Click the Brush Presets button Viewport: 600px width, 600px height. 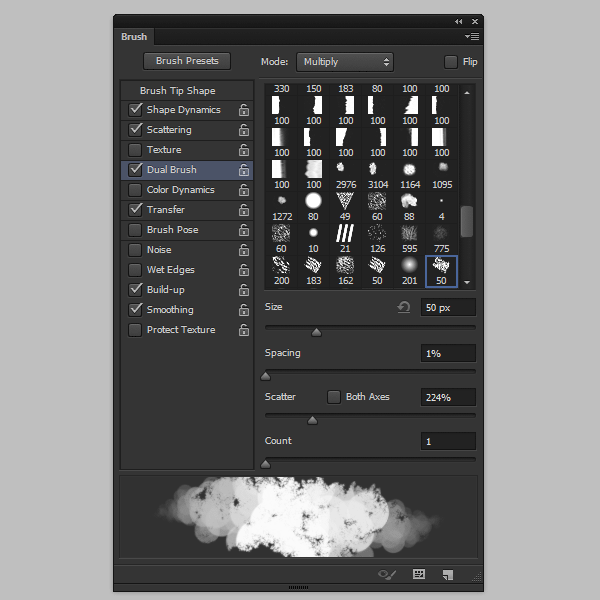(x=187, y=61)
